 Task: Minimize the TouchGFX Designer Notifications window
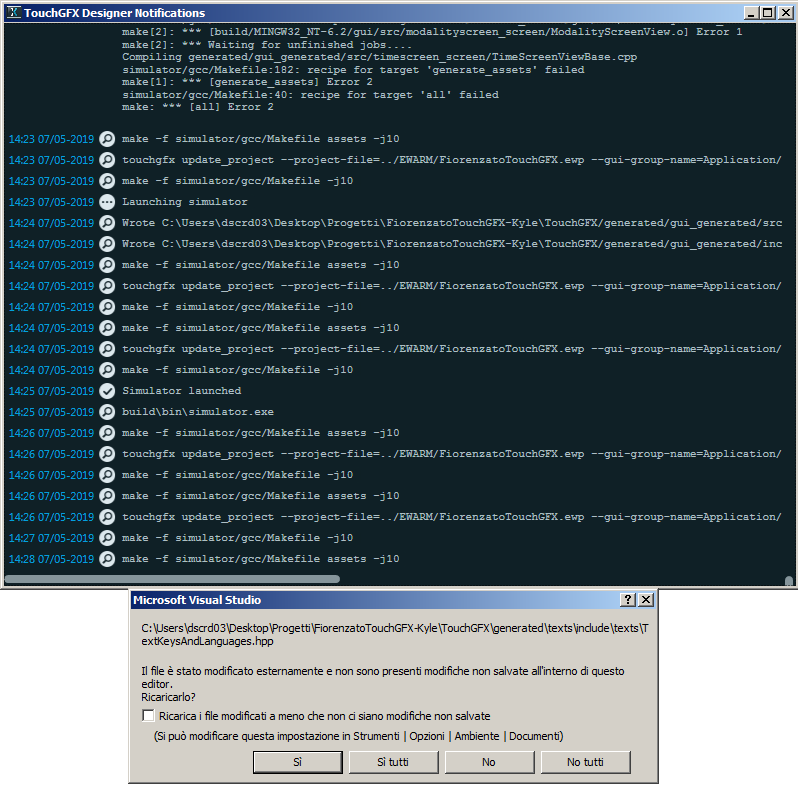click(751, 13)
